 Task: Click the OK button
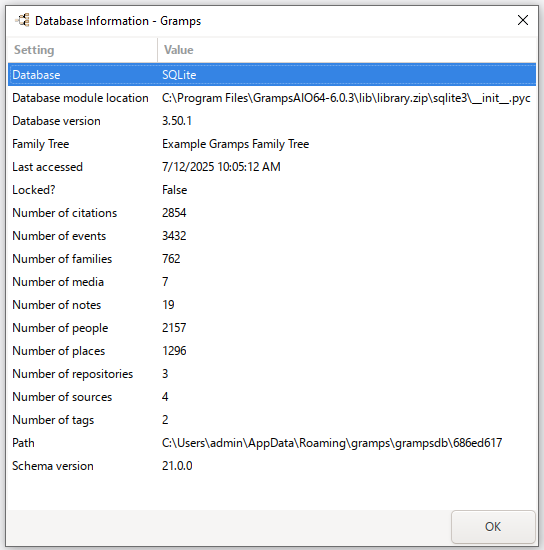(x=493, y=526)
